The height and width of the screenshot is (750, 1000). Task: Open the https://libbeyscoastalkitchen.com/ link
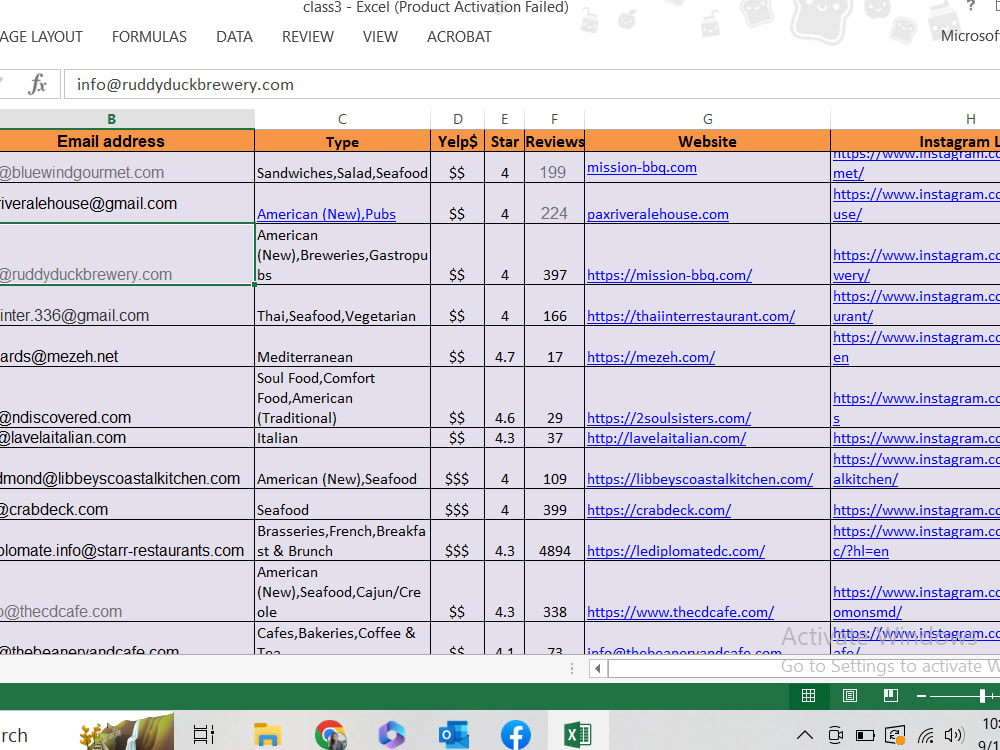[700, 479]
